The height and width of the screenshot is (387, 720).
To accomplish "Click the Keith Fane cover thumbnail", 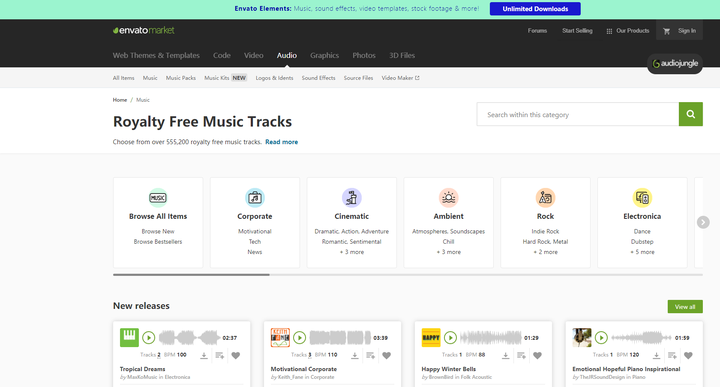I will pos(280,337).
